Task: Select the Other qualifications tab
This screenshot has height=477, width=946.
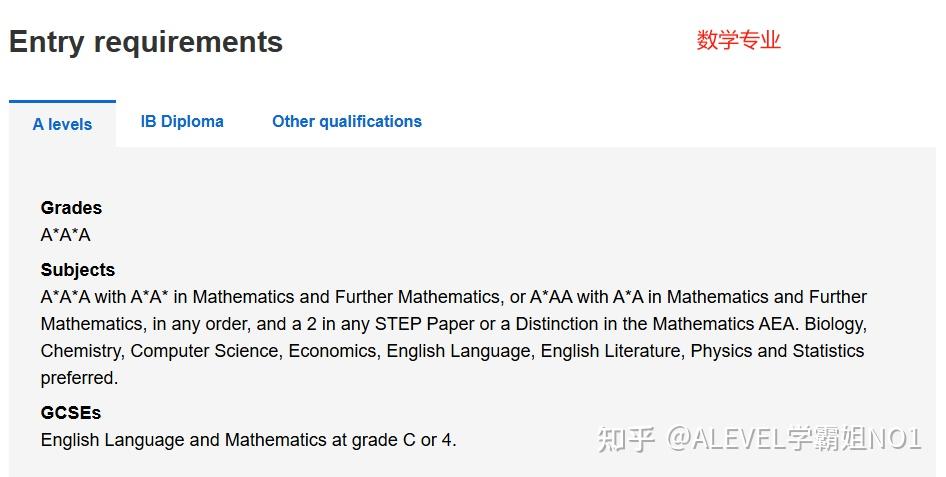Action: click(347, 121)
